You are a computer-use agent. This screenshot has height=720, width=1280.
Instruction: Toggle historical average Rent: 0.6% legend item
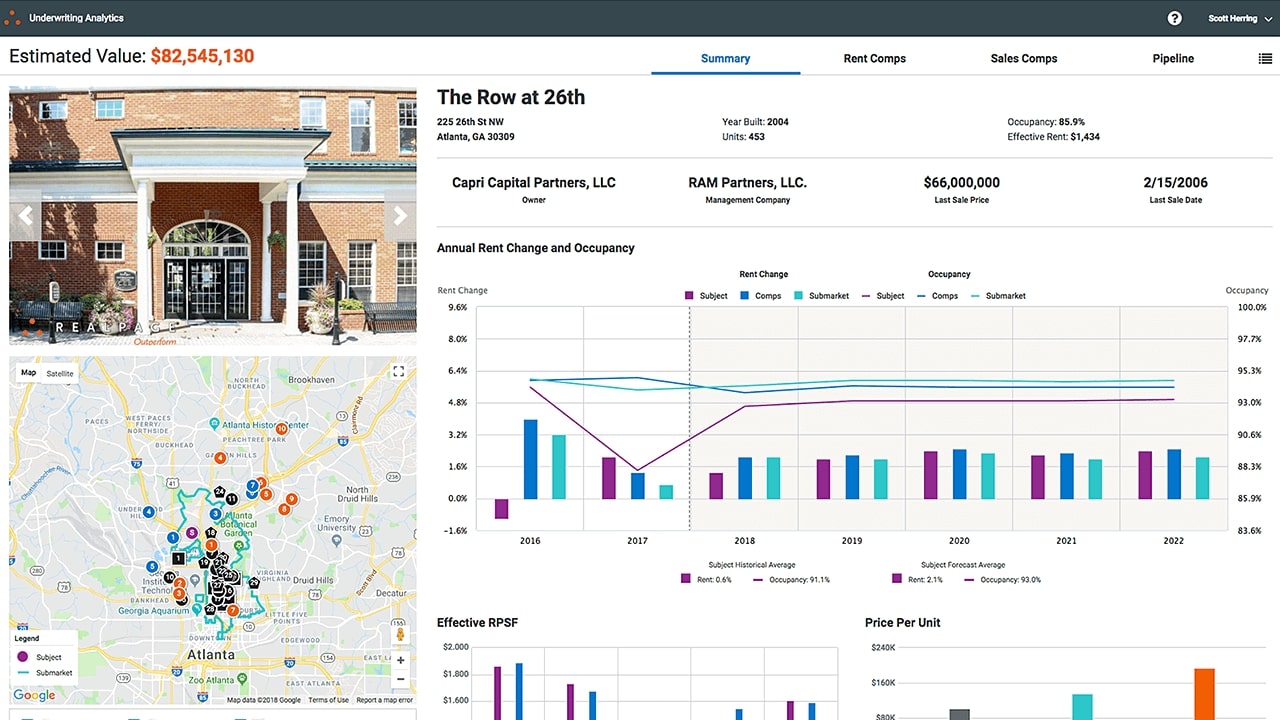click(x=706, y=579)
